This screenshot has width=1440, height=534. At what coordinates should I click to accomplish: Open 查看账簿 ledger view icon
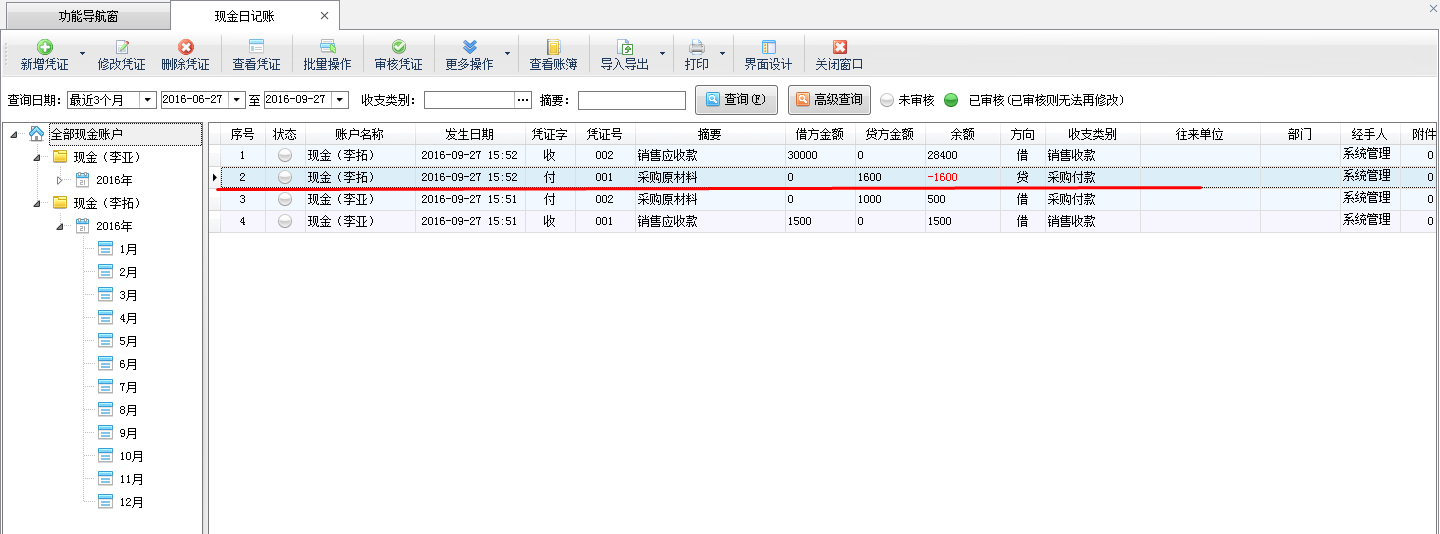pos(553,47)
